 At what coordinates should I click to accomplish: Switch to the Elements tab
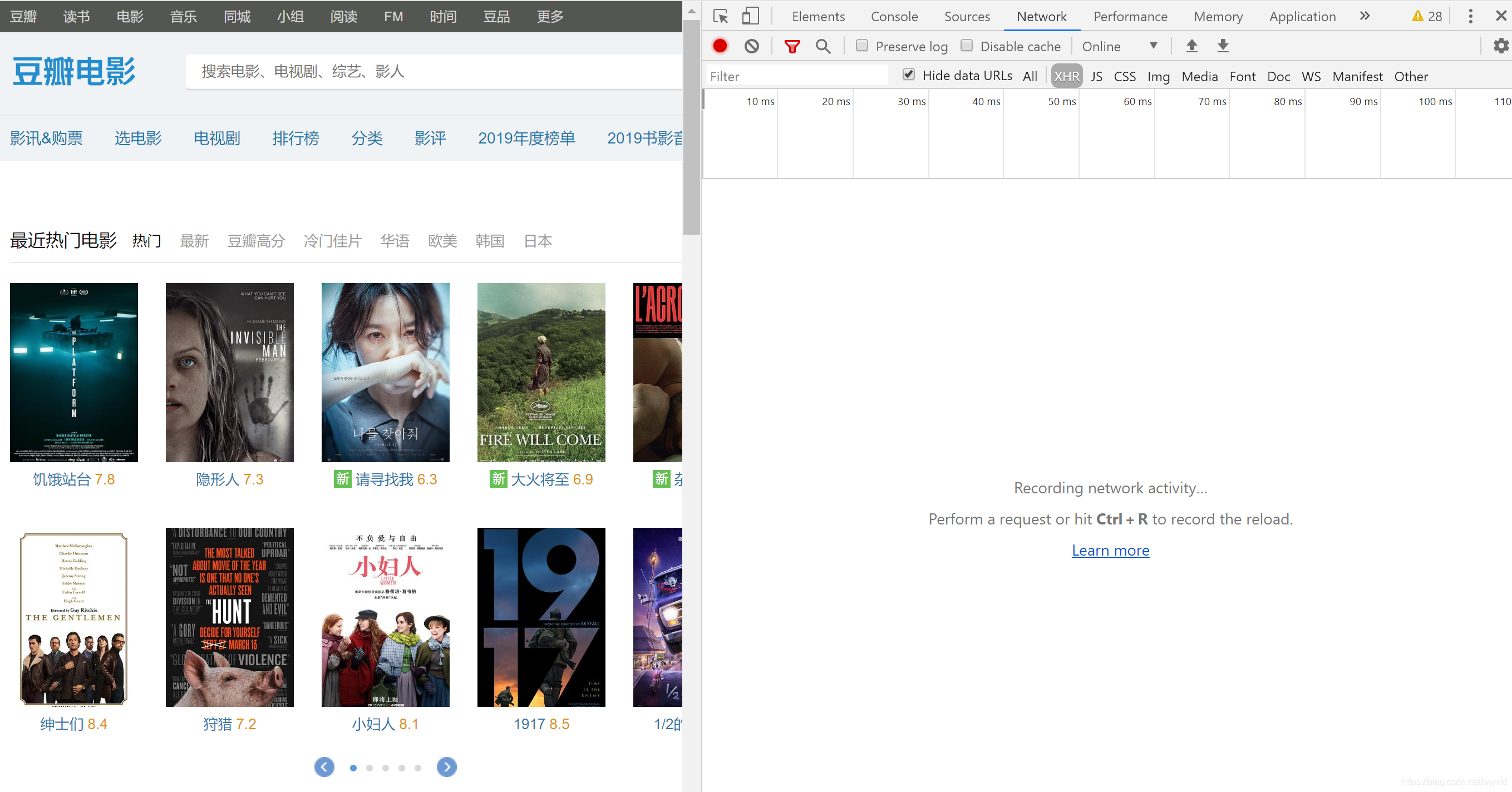point(817,17)
